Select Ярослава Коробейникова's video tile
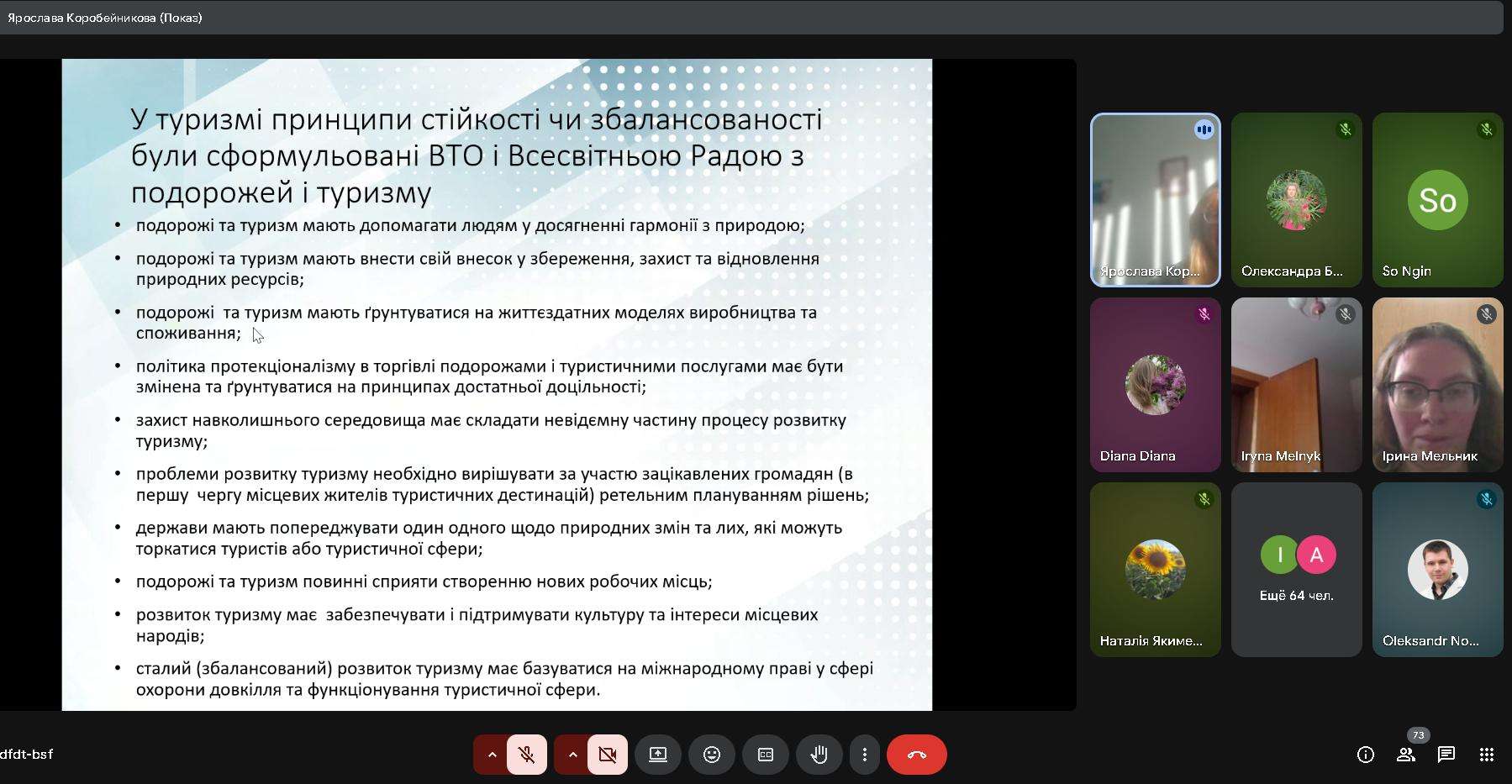Viewport: 1512px width, 784px height. [x=1156, y=200]
